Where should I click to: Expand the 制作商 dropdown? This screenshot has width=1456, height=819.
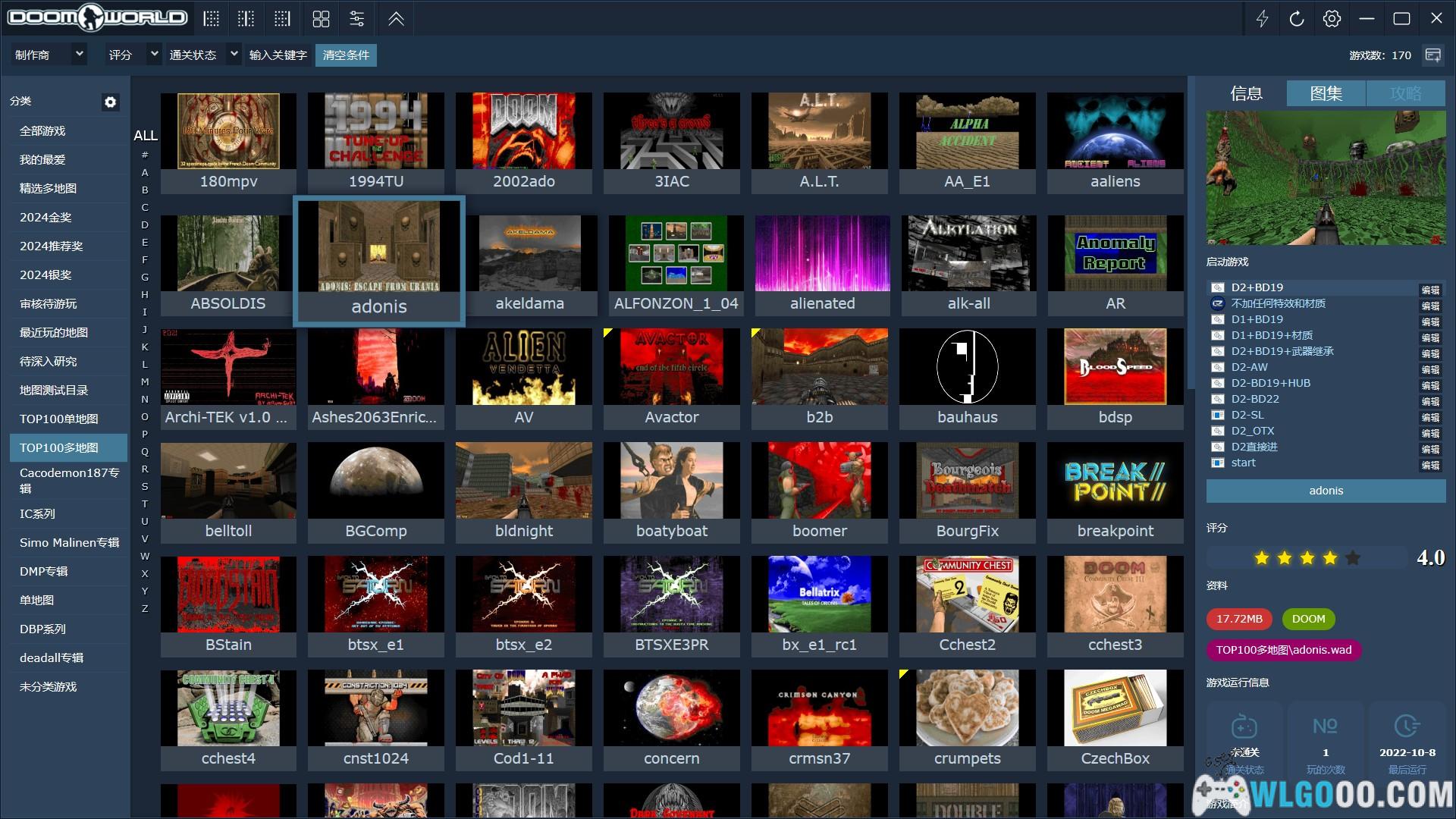(79, 55)
